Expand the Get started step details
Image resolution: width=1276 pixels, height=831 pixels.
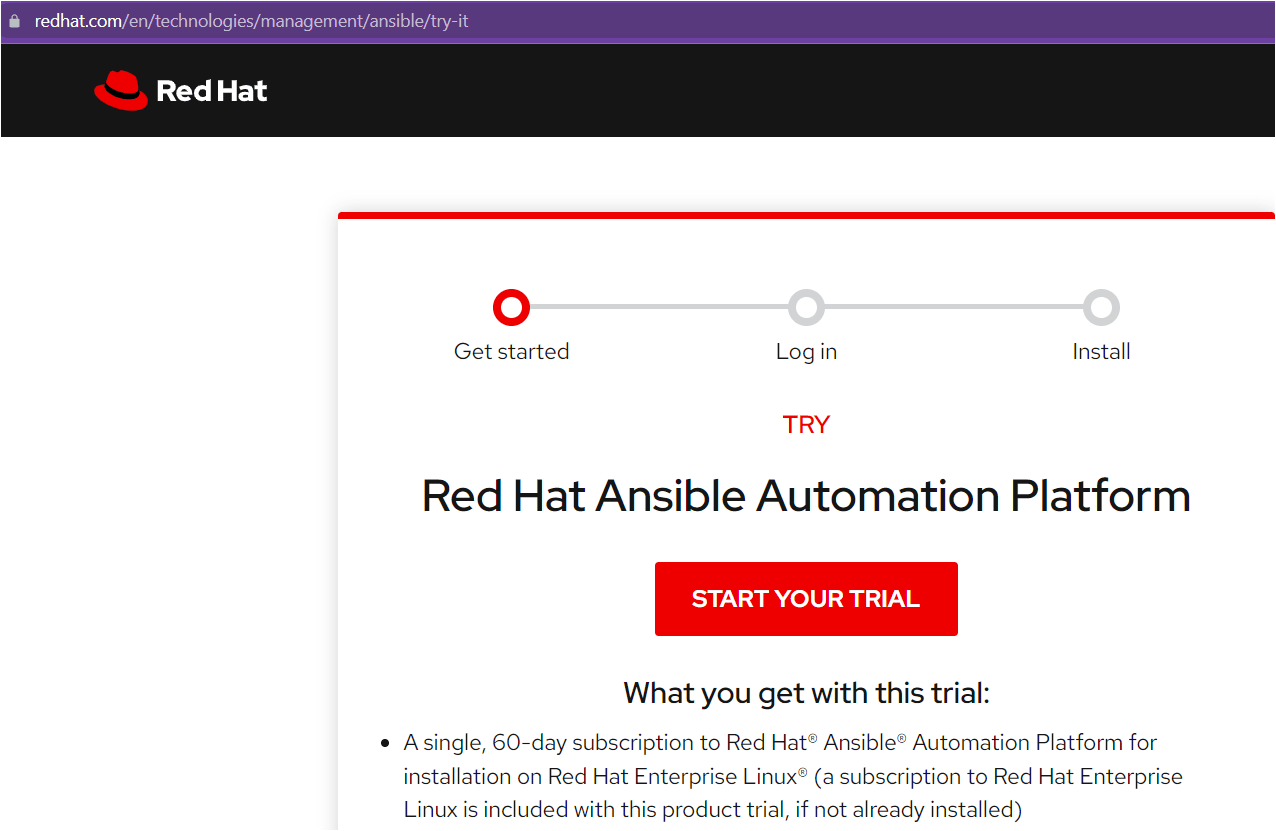pos(511,351)
